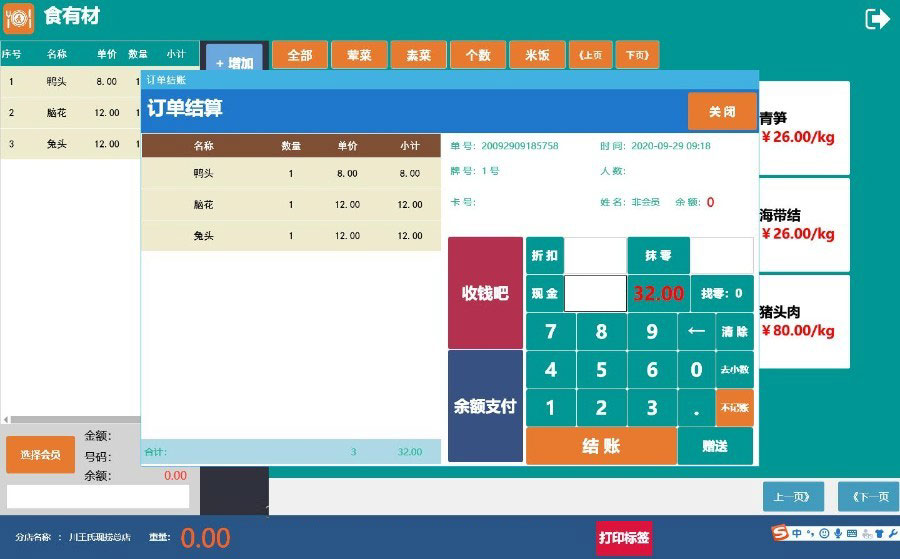
Task: Open Sogou input method logo in tray
Action: pos(779,533)
